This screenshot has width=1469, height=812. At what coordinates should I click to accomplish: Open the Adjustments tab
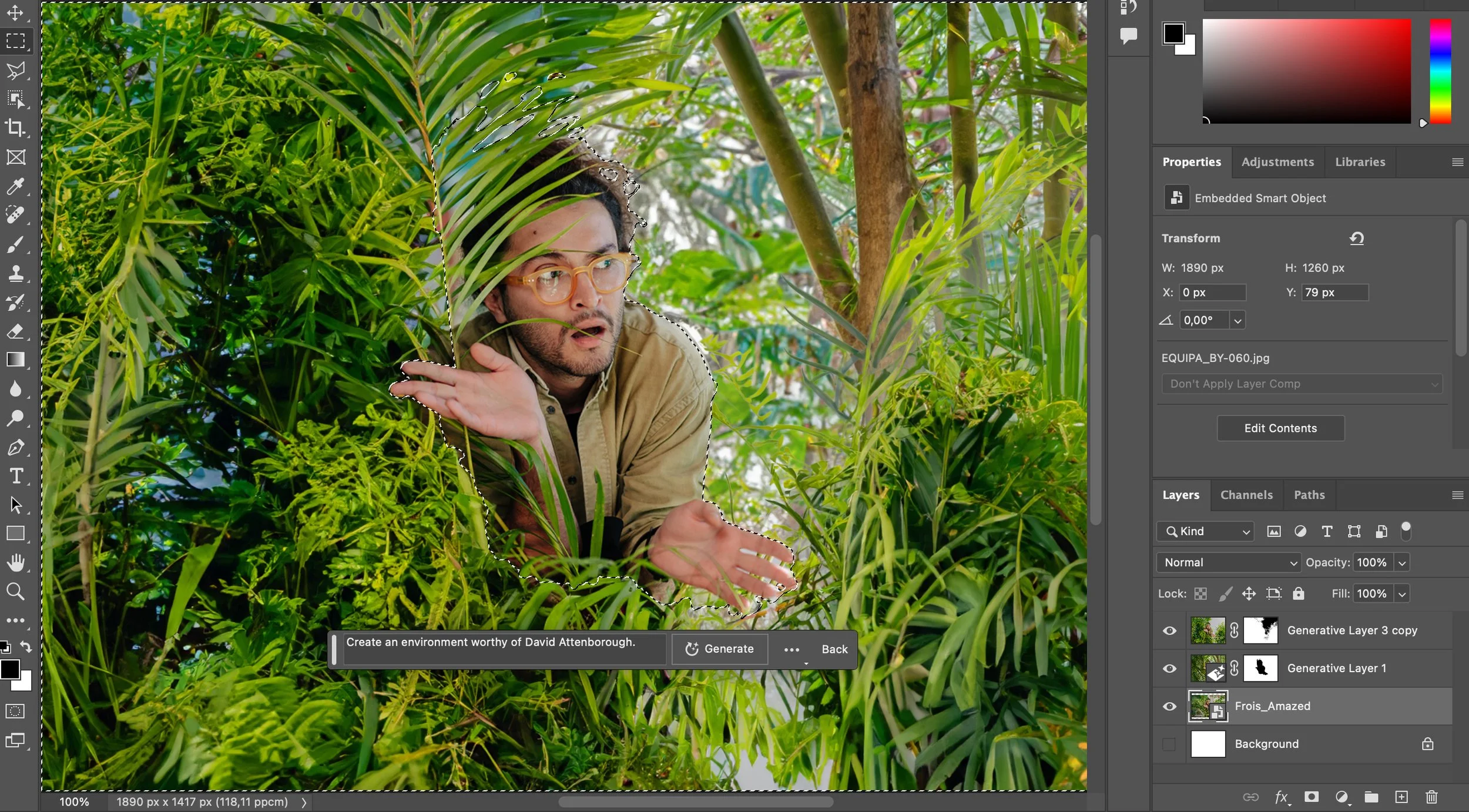(1277, 162)
